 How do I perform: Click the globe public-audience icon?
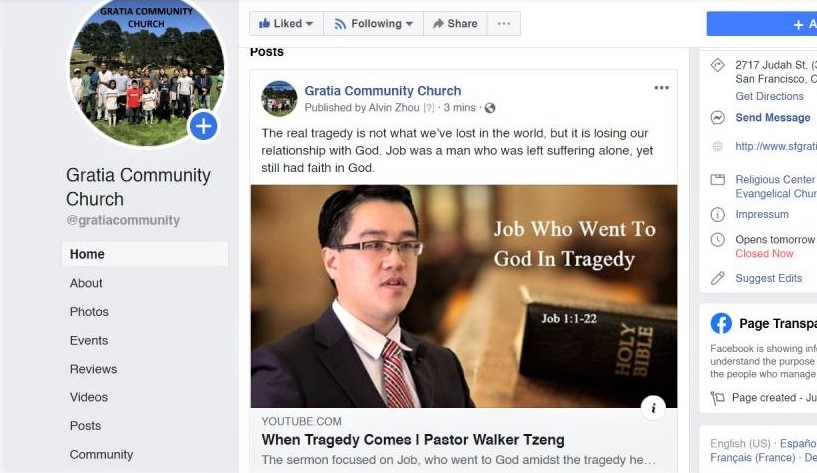pos(490,108)
